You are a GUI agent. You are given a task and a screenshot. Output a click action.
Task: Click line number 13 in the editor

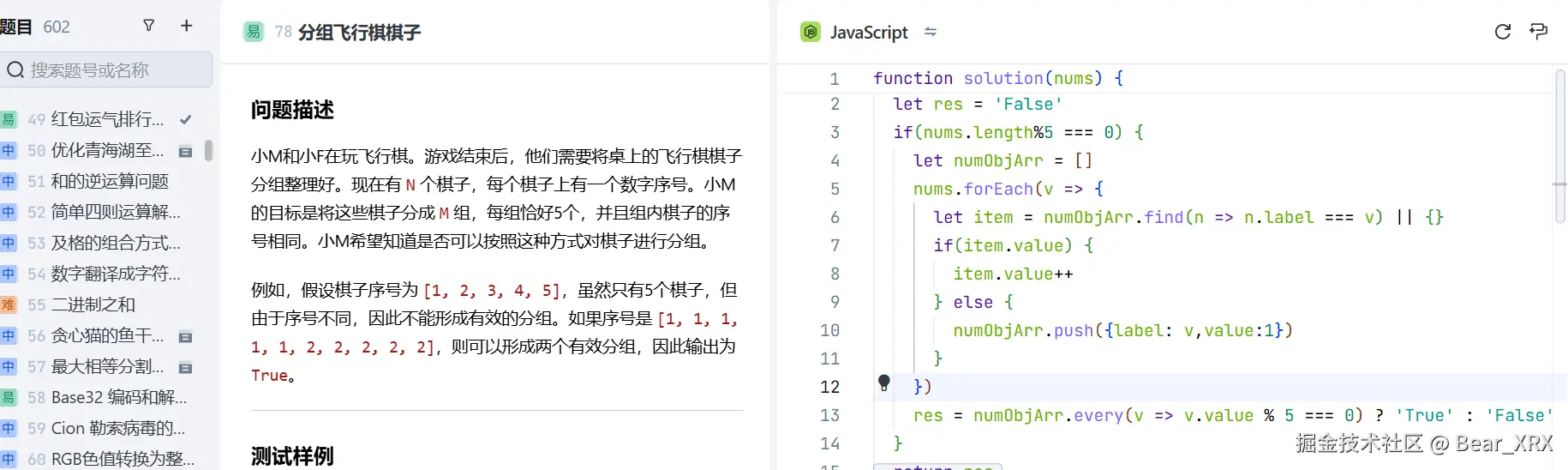tap(829, 415)
